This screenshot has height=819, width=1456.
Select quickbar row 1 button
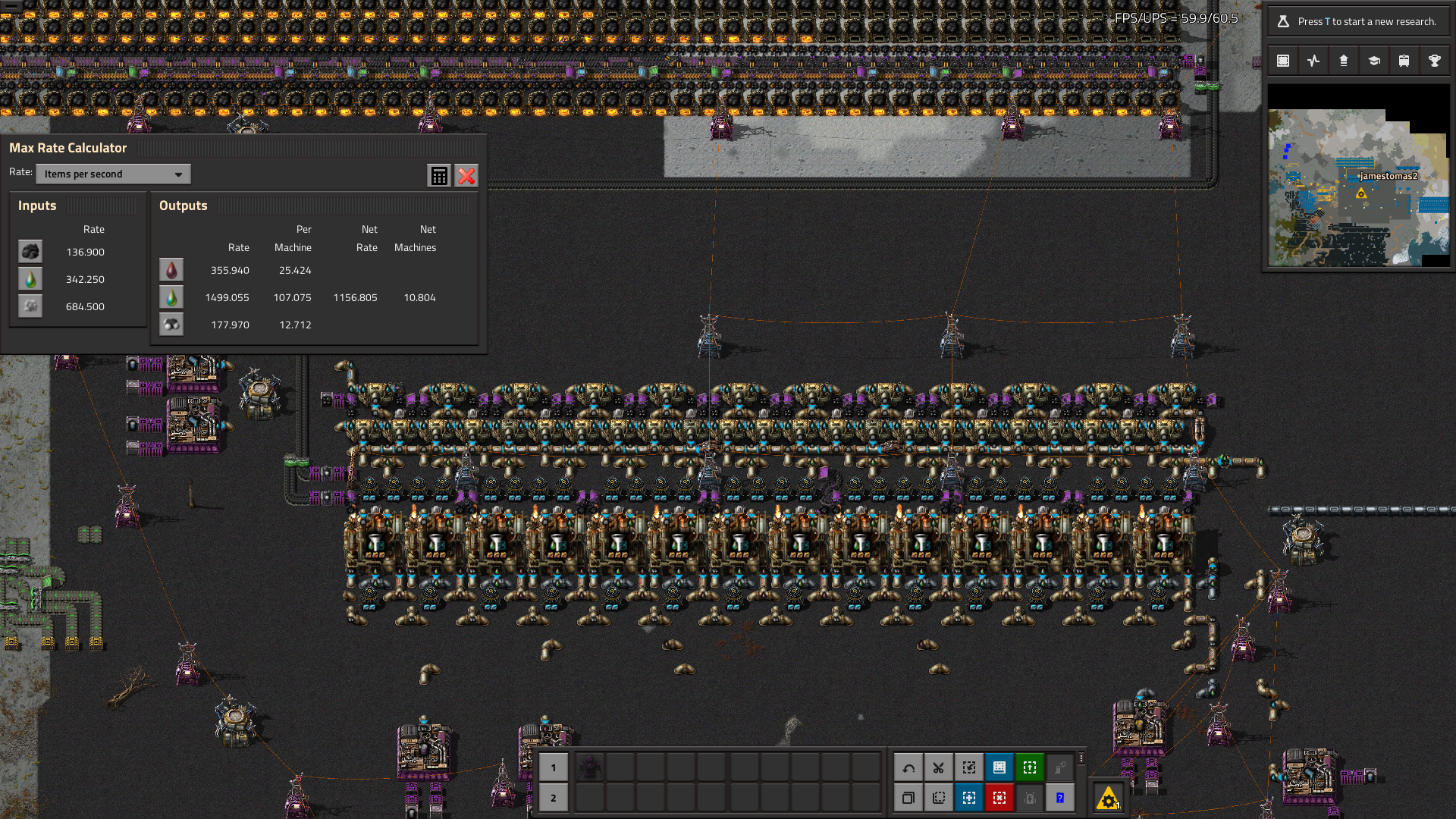click(x=554, y=767)
